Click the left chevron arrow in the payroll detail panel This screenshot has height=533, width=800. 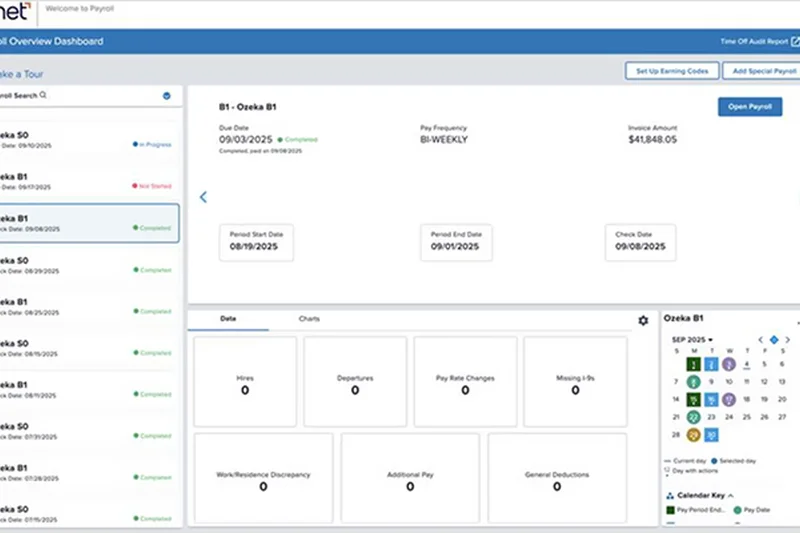pyautogui.click(x=203, y=197)
